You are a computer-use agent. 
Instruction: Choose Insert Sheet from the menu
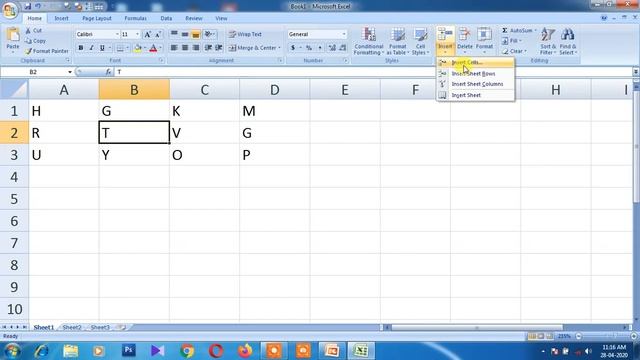pyautogui.click(x=476, y=95)
